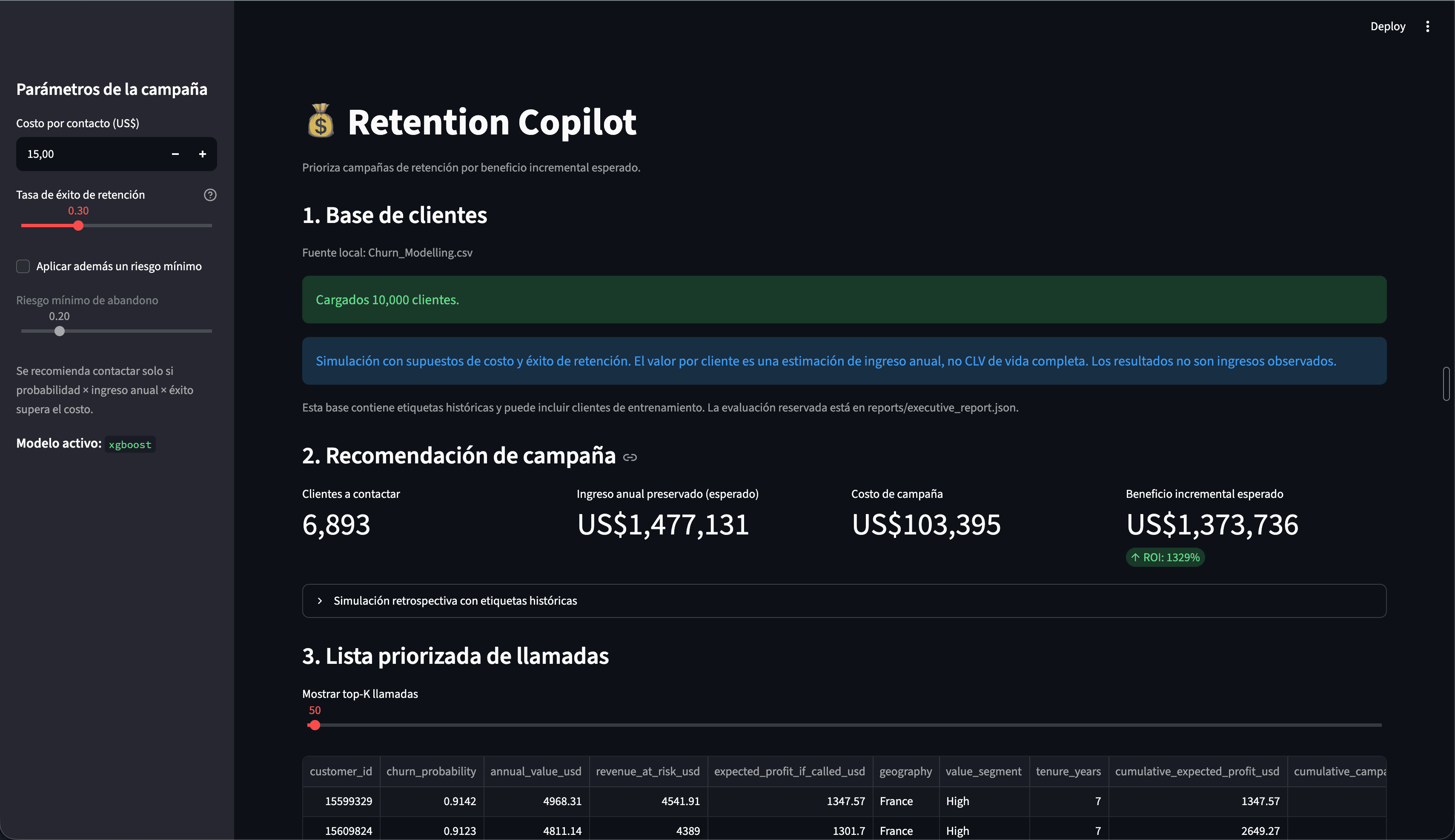The height and width of the screenshot is (840, 1455).
Task: Open the three-dot main menu
Action: point(1427,26)
